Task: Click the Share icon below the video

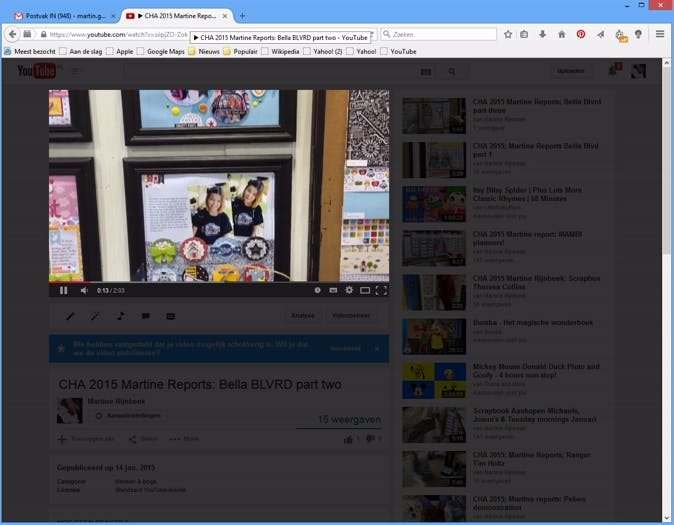Action: [x=132, y=439]
